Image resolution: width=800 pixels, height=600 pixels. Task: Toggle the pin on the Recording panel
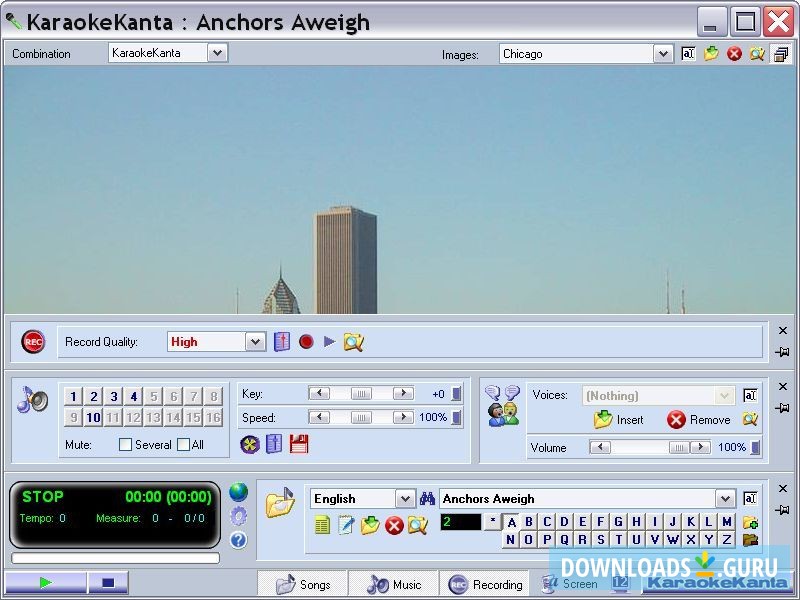[783, 351]
